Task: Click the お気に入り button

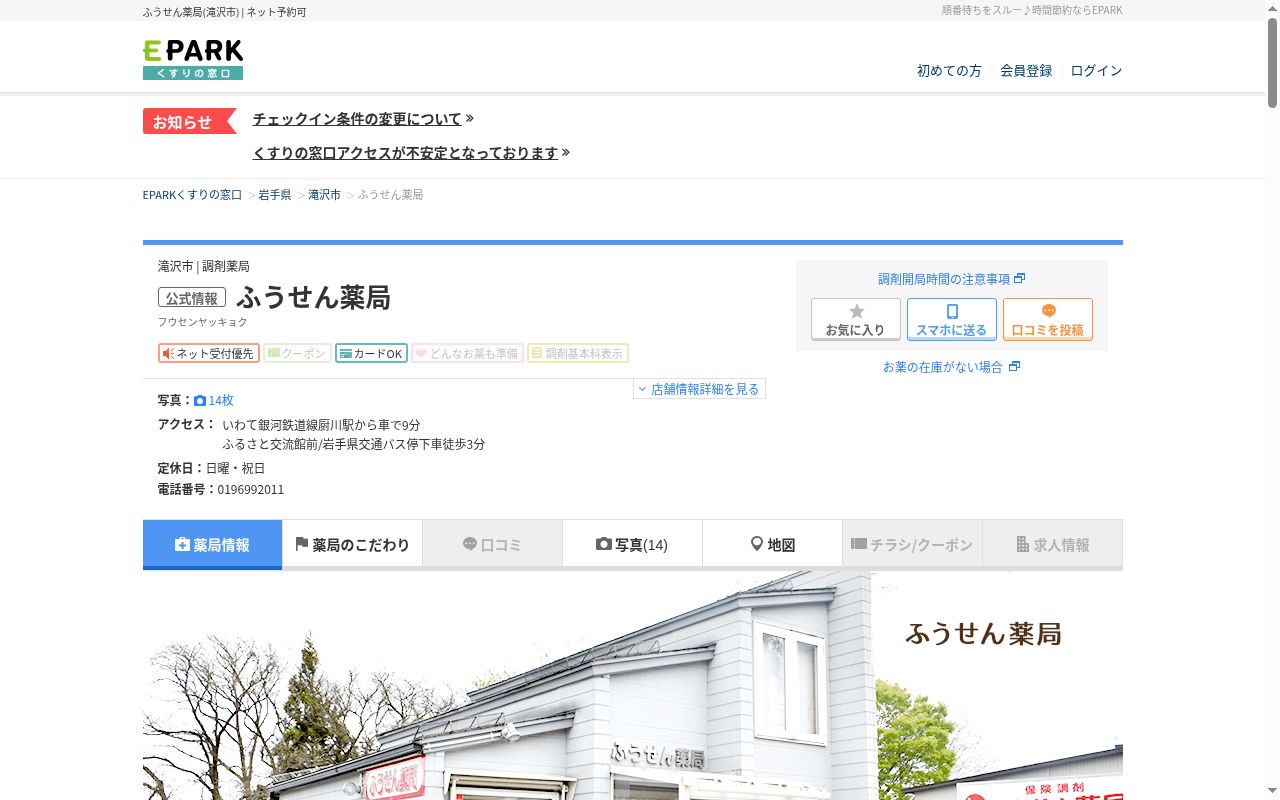Action: [856, 319]
